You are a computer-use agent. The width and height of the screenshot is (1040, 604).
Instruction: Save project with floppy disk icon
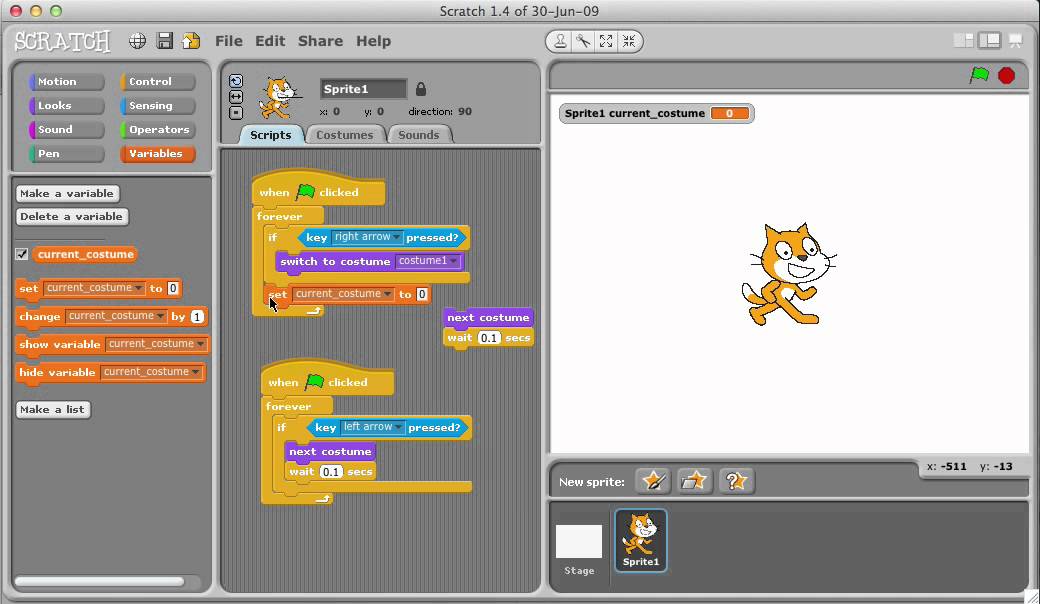[x=164, y=41]
